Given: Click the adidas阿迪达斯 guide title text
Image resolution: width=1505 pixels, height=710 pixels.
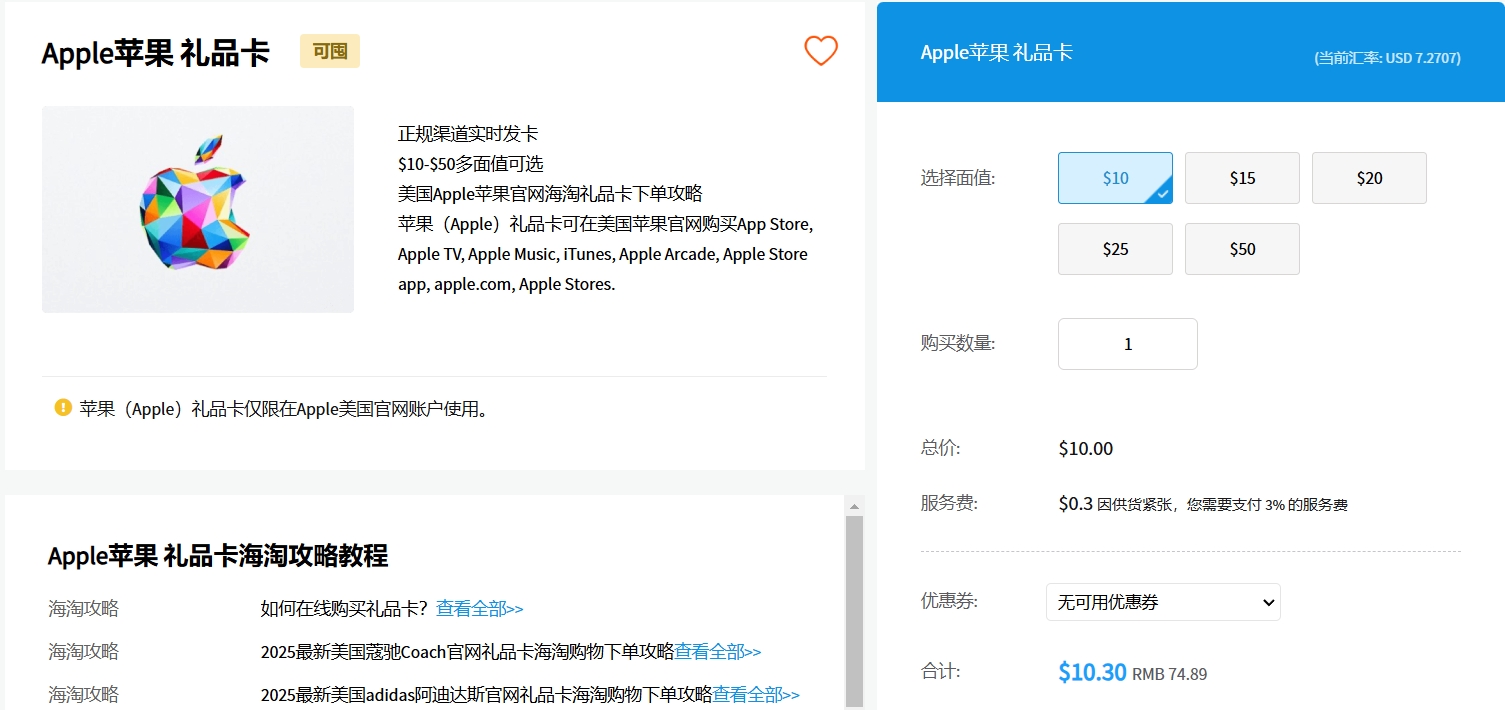Looking at the screenshot, I should (x=486, y=694).
